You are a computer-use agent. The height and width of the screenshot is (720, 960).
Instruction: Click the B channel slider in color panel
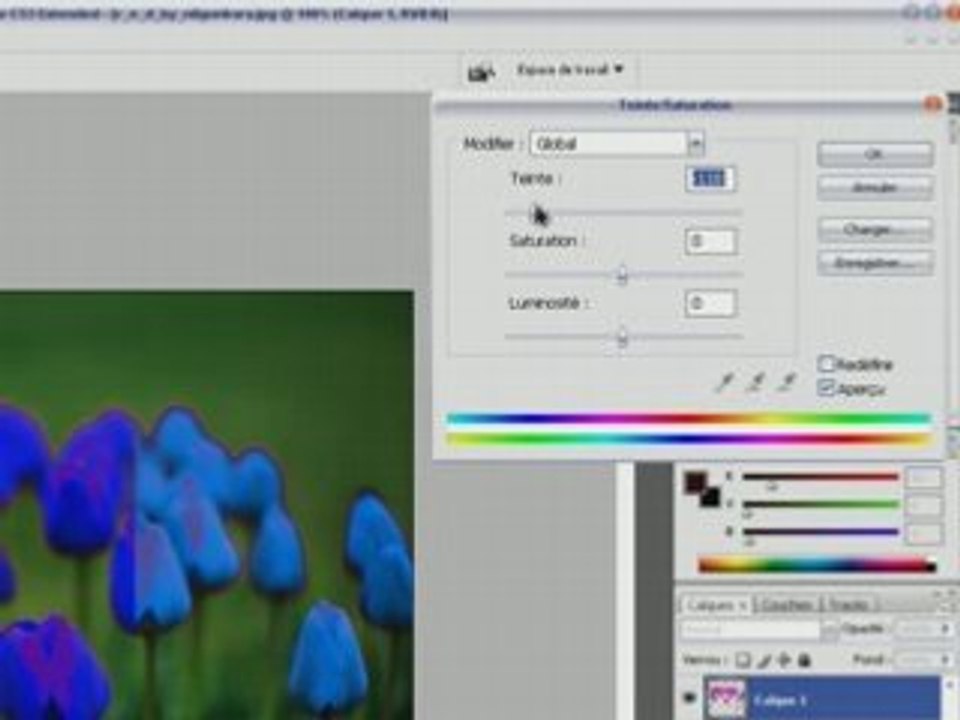point(820,532)
